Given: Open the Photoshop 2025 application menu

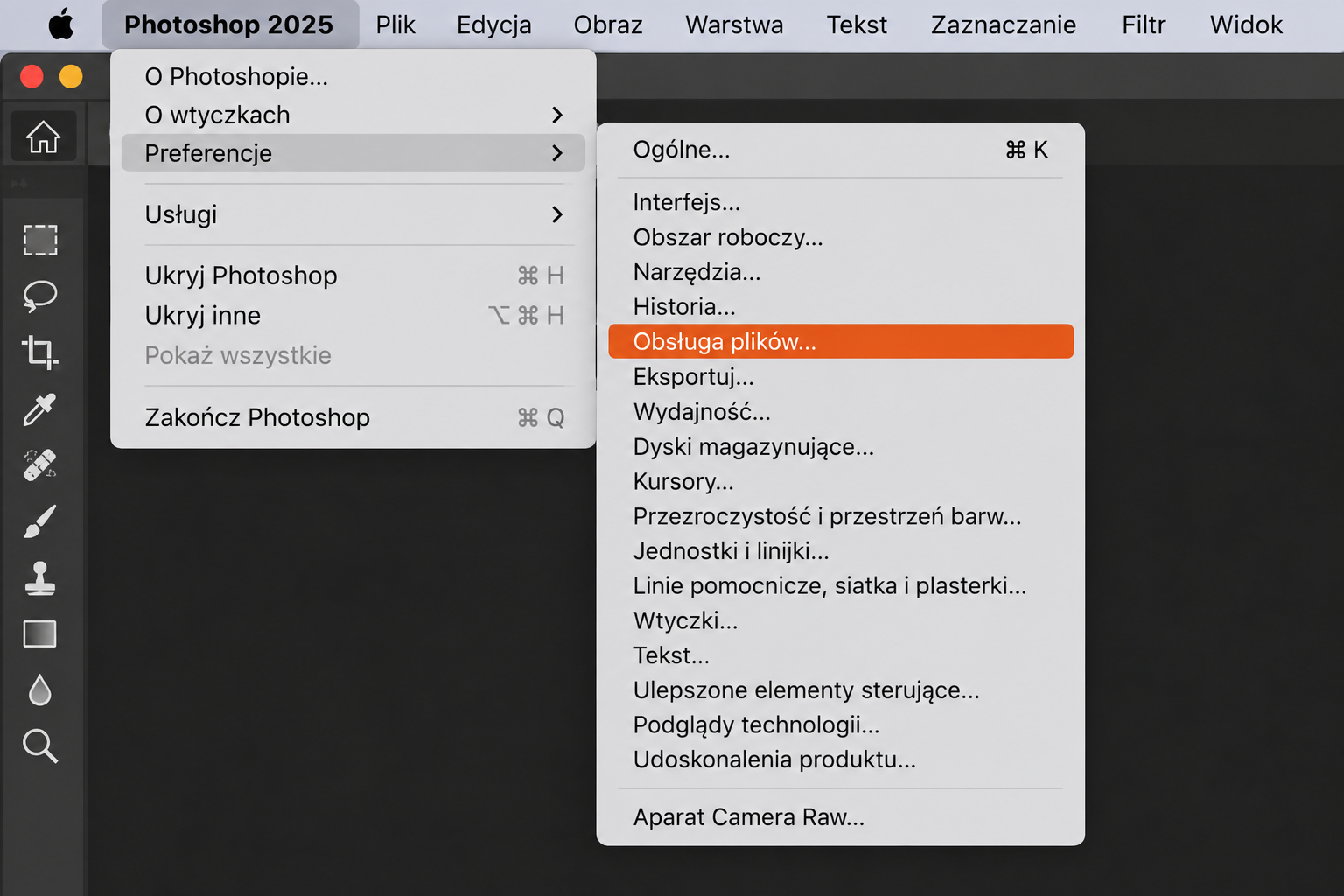Looking at the screenshot, I should [x=229, y=24].
